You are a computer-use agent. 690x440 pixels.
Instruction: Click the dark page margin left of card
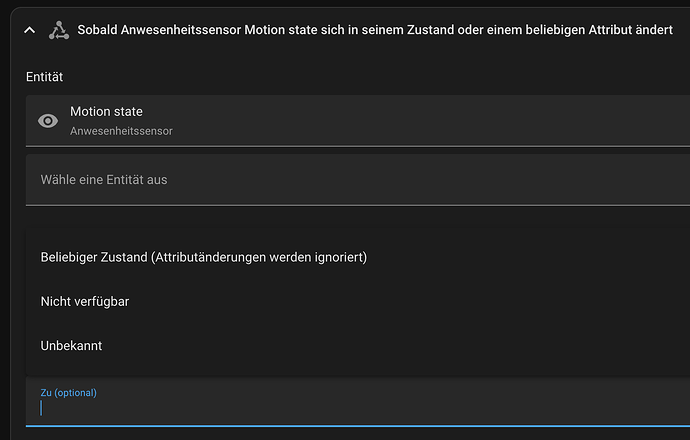[5, 220]
